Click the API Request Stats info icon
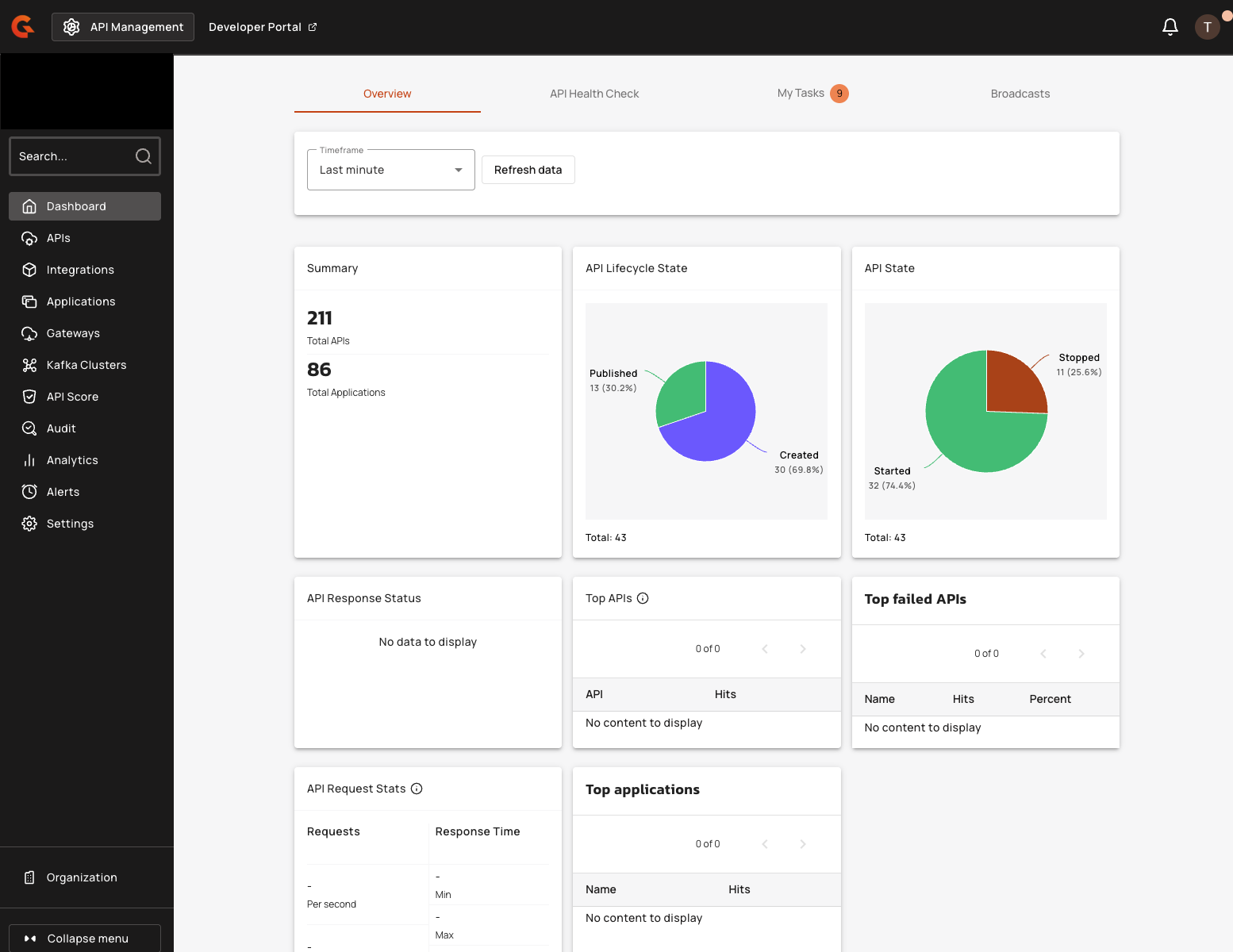 [417, 789]
